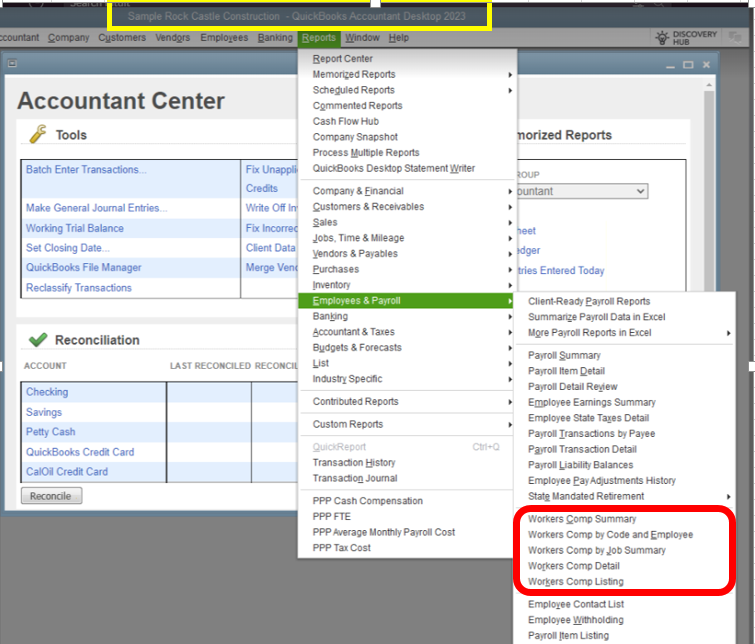
Task: Select the Employees & Payroll menu item
Action: tap(406, 301)
